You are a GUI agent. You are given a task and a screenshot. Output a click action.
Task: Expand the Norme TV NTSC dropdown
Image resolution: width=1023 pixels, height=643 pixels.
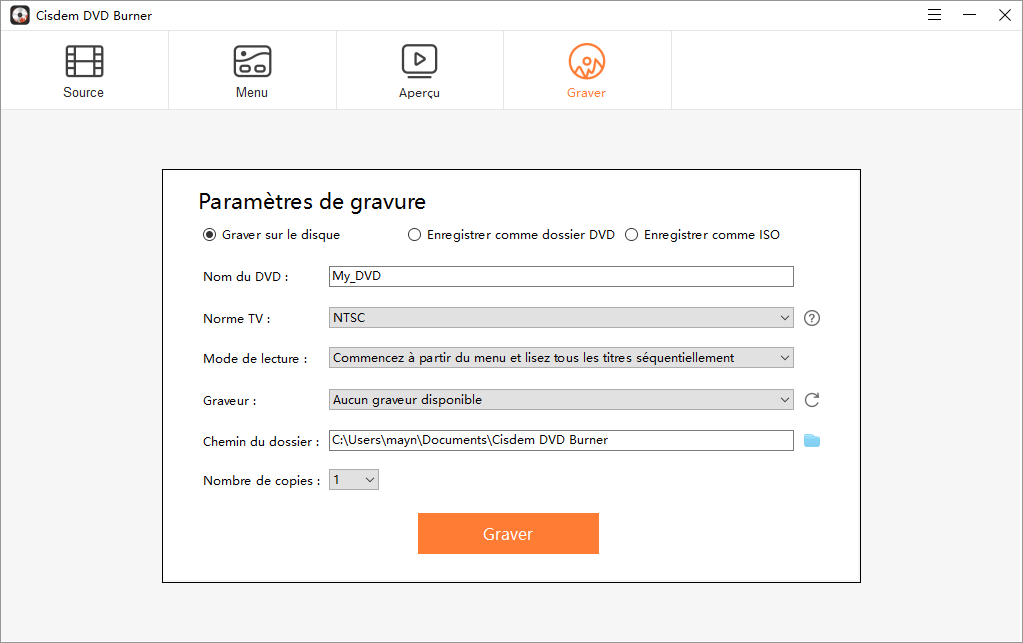tap(561, 318)
